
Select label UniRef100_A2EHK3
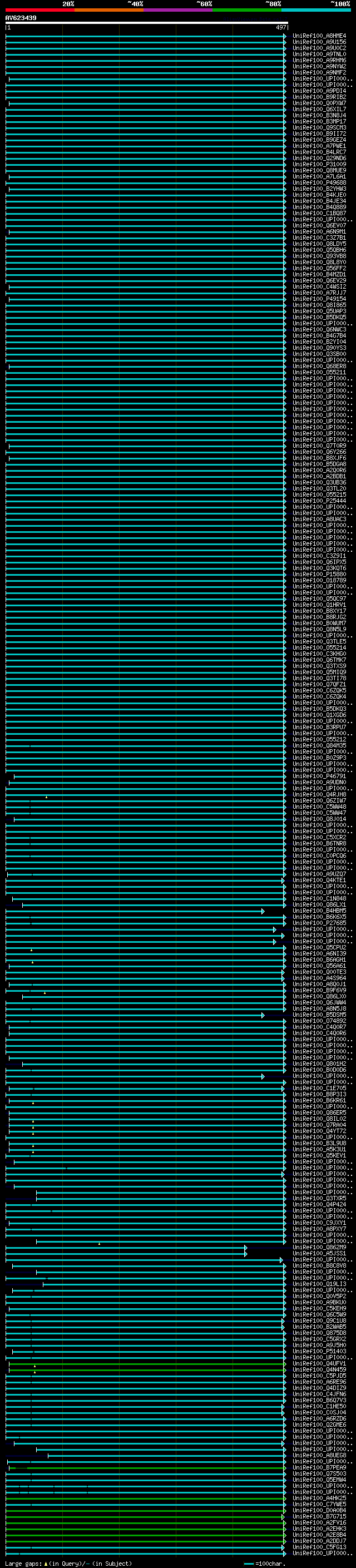click(x=319, y=1529)
